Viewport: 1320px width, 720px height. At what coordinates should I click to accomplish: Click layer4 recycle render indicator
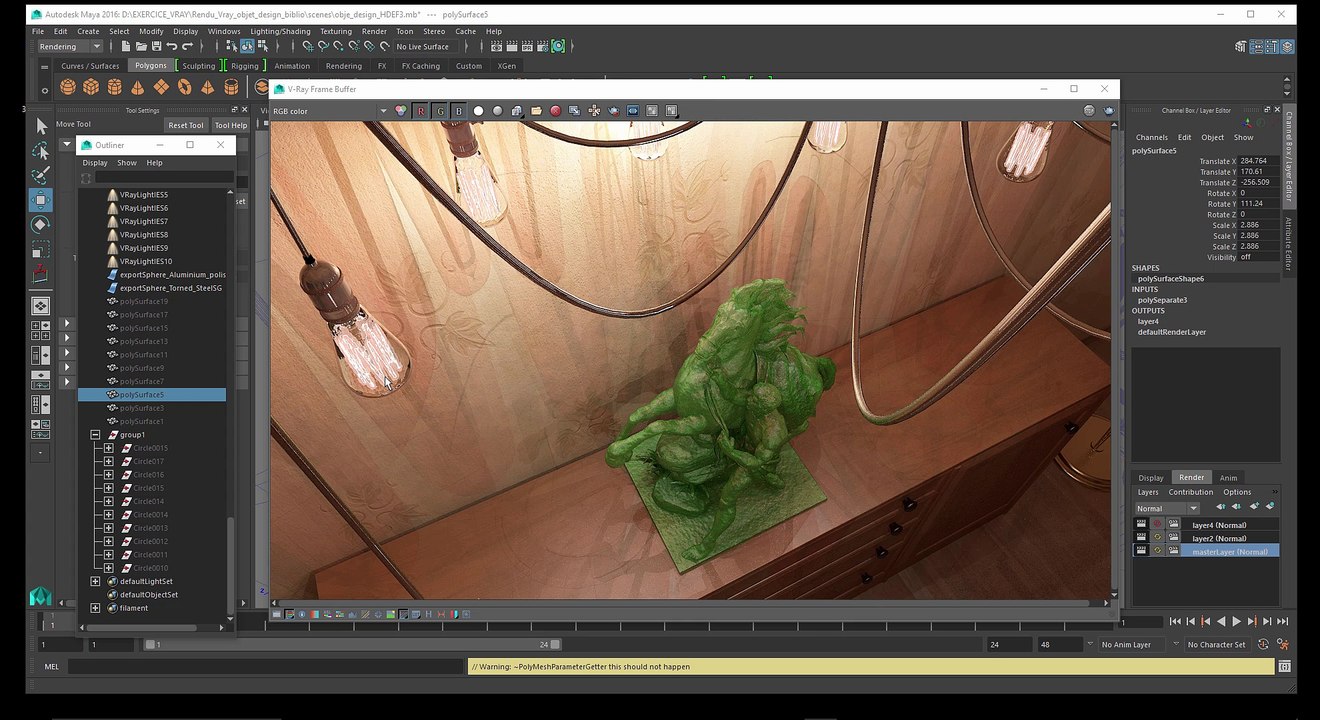coord(1157,524)
